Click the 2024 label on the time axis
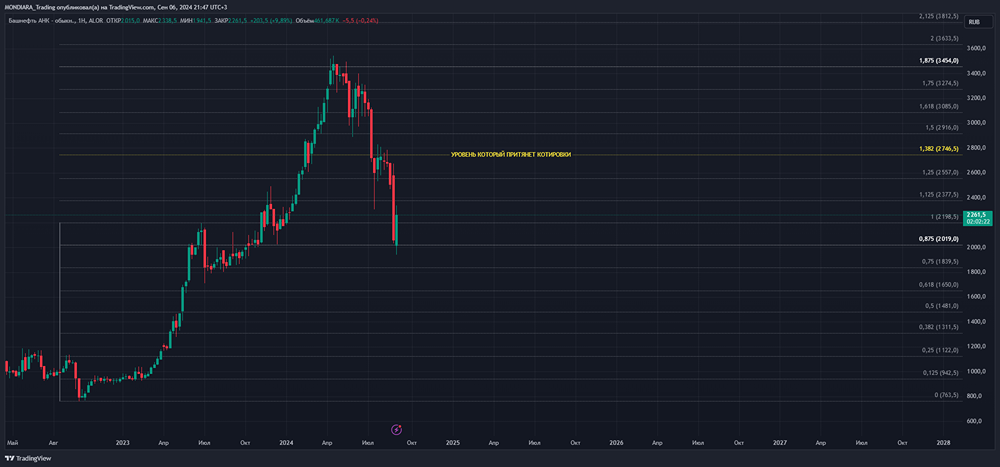This screenshot has height=467, width=1000. click(x=287, y=441)
